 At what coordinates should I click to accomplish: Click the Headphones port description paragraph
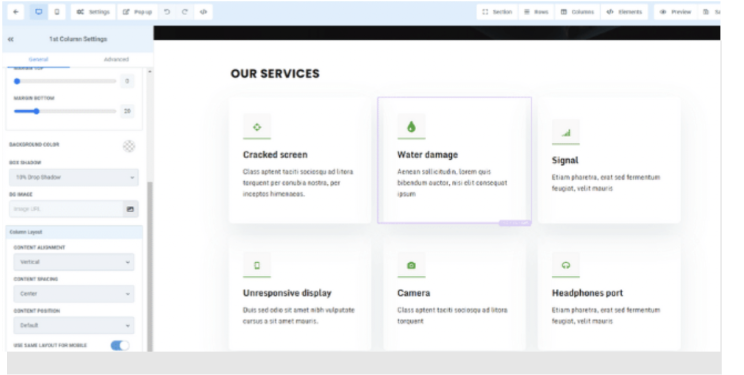[606, 316]
